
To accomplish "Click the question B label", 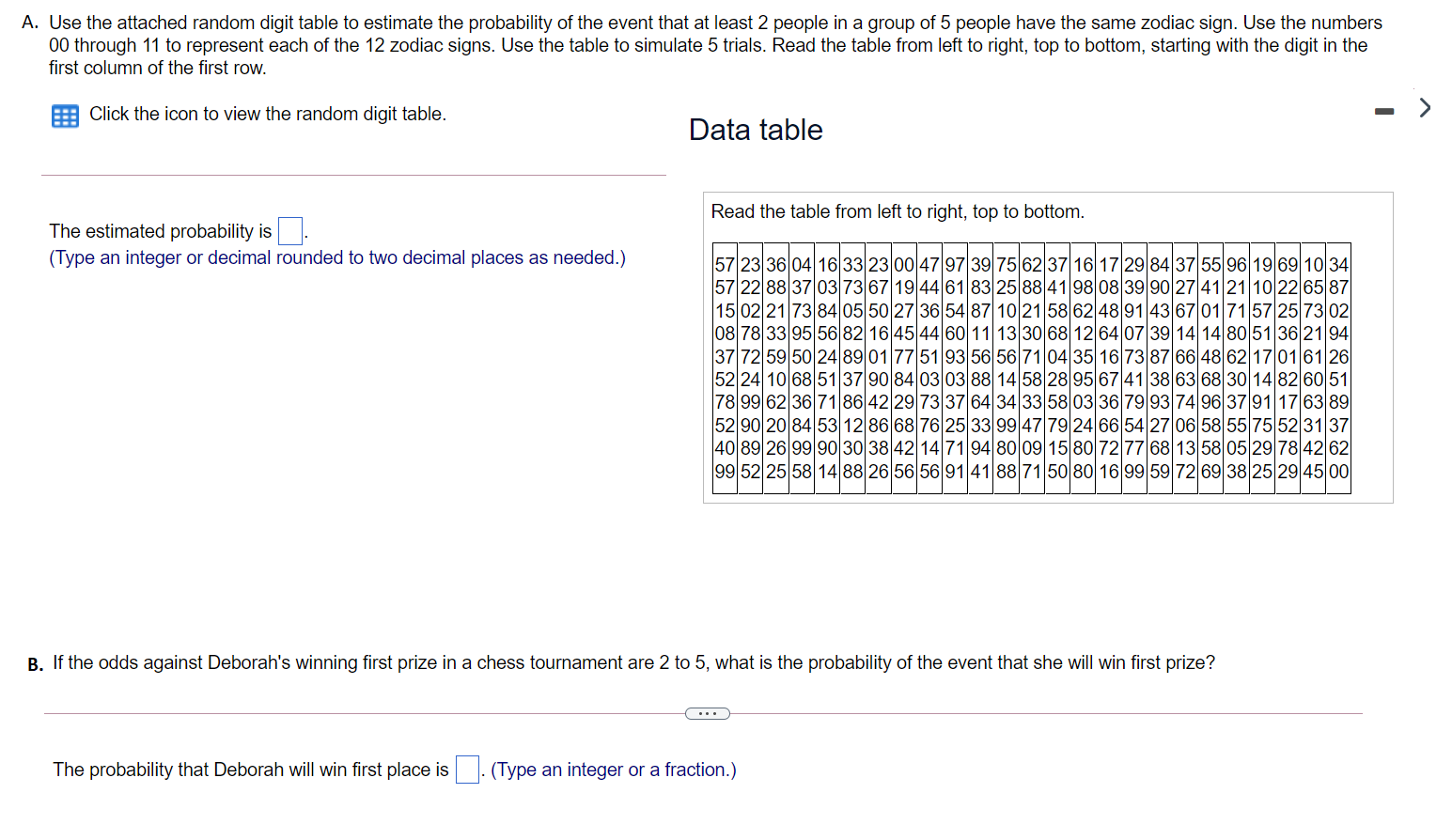I will [34, 663].
